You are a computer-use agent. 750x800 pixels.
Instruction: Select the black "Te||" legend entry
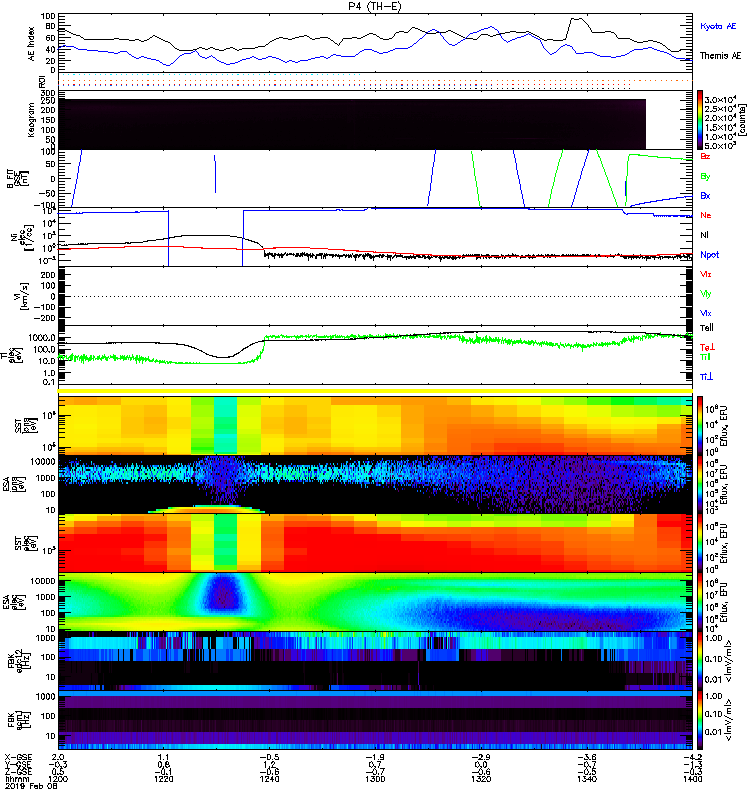(707, 328)
